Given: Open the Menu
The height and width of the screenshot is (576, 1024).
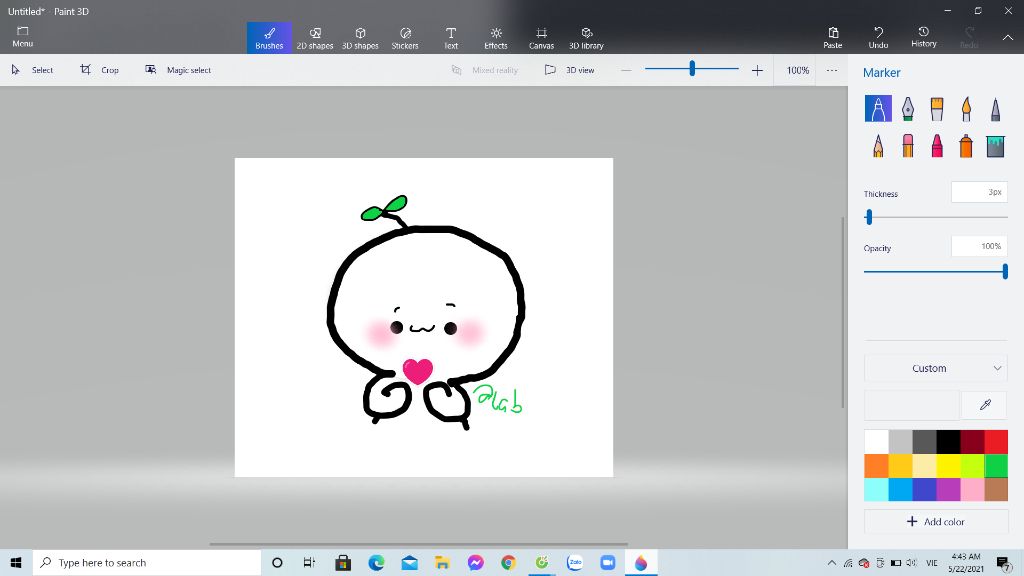Looking at the screenshot, I should click(x=22, y=37).
